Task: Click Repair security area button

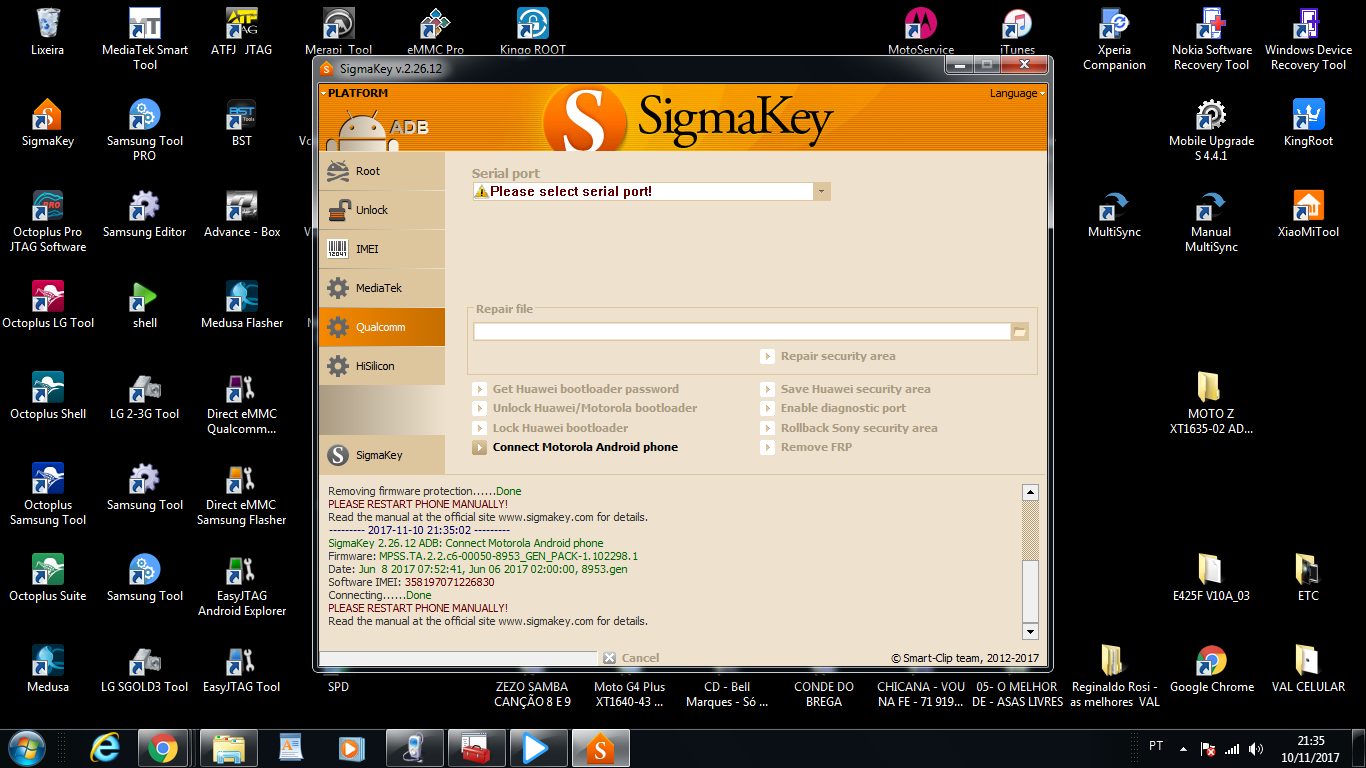Action: 828,356
